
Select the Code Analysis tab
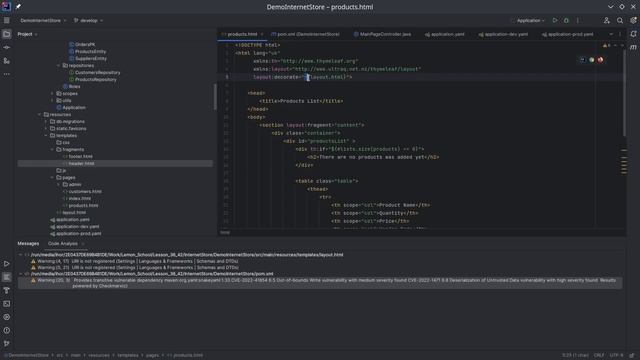[62, 244]
